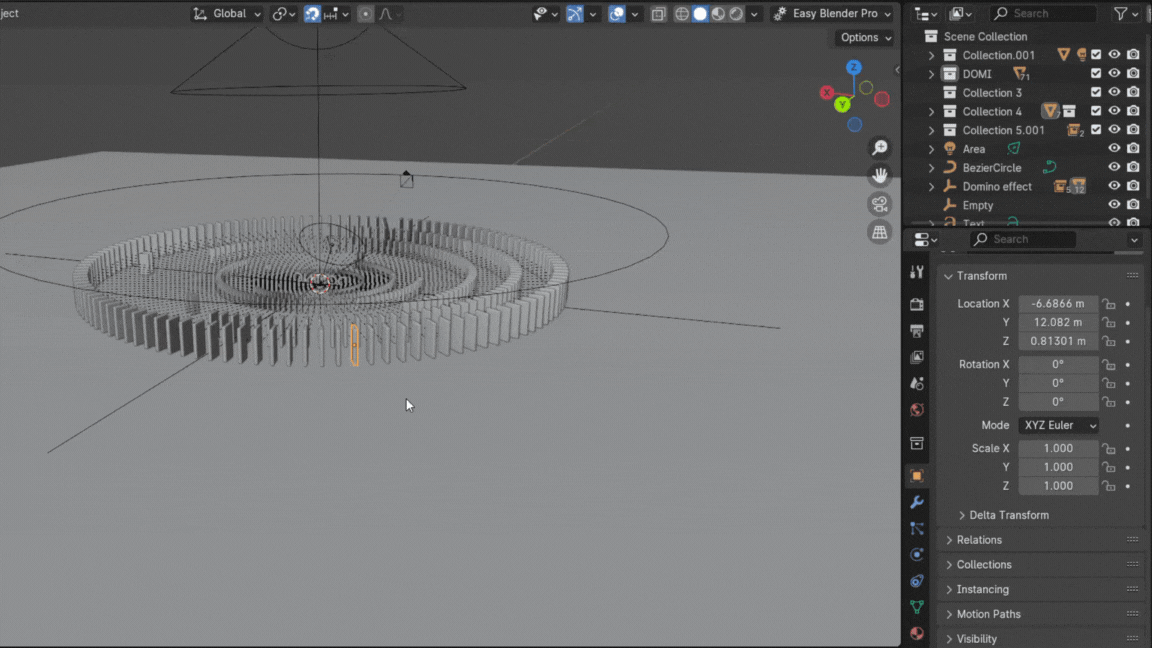Click the zoom view magnifier gizmo
This screenshot has width=1152, height=648.
880,148
